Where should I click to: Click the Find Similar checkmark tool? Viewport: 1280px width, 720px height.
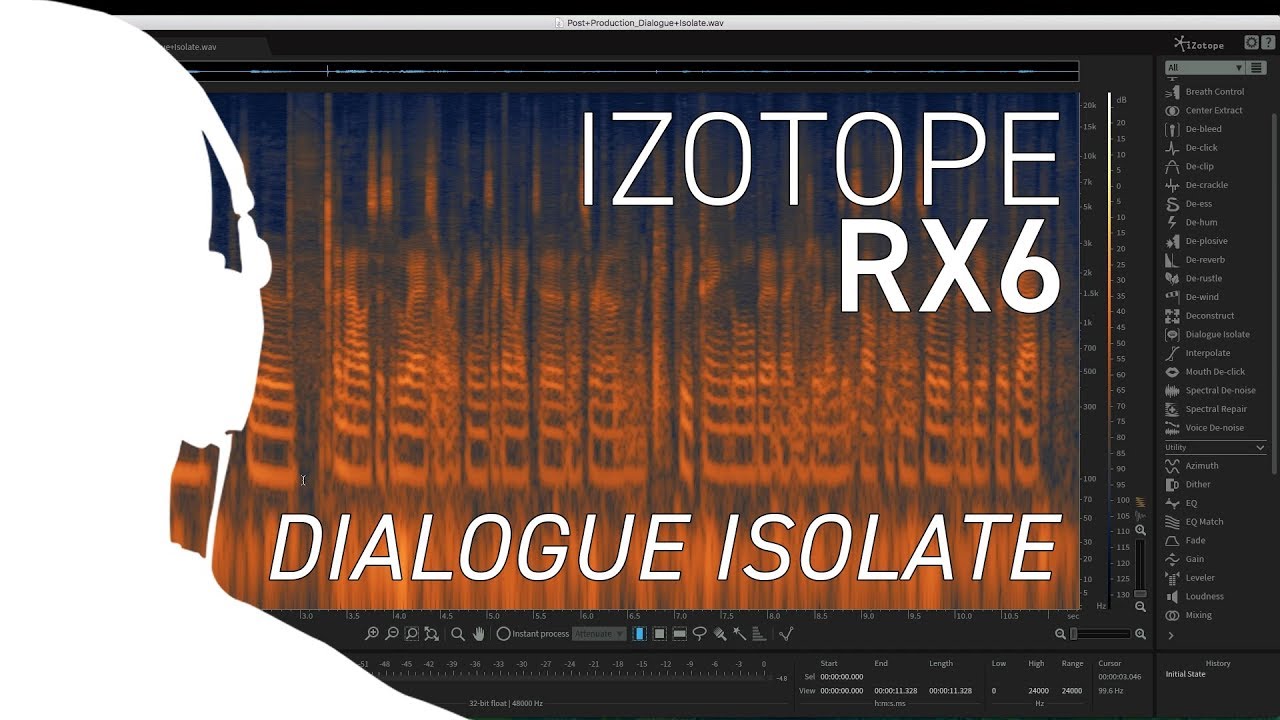coord(786,634)
